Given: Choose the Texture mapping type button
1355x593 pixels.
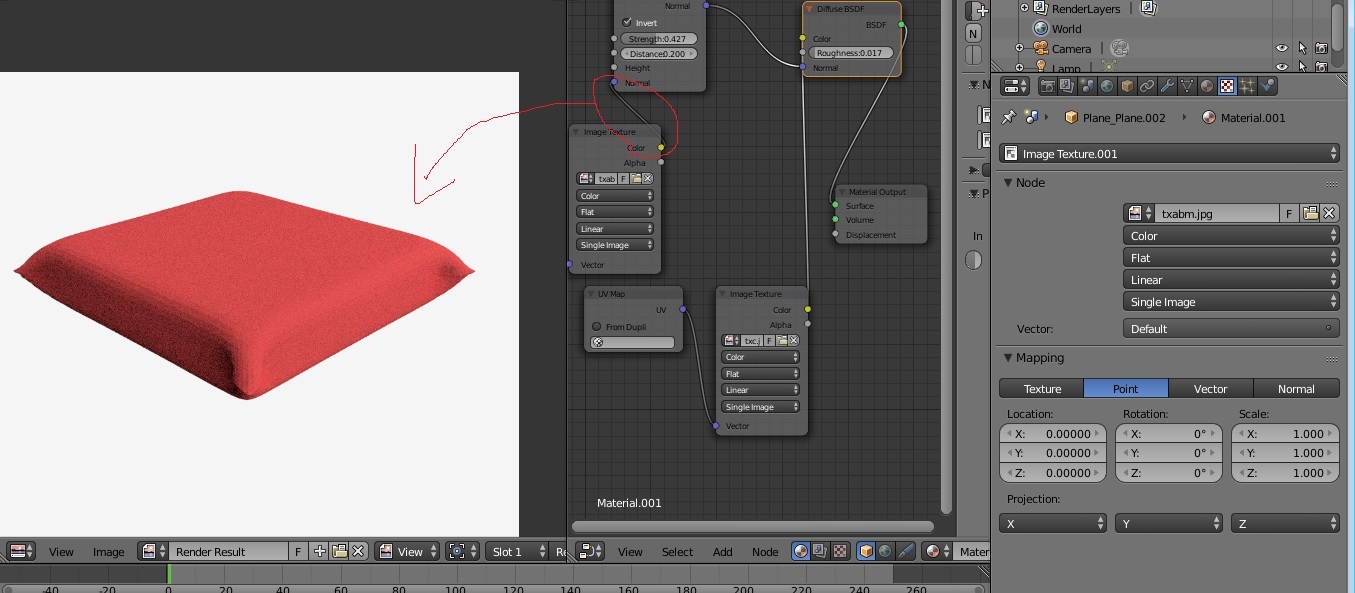Looking at the screenshot, I should (1041, 389).
